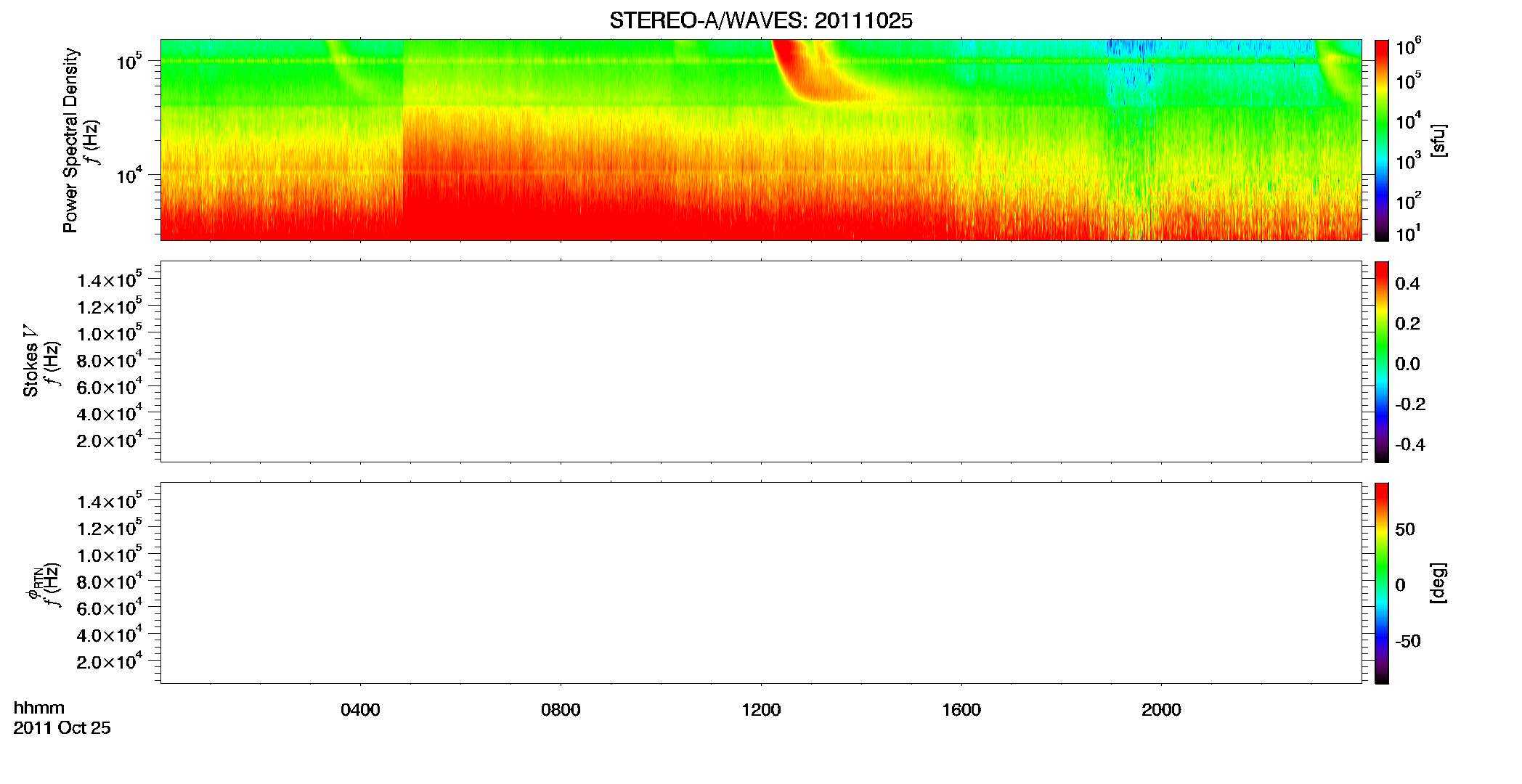Click the [deg] units label
This screenshot has height=784, width=1522.
pyautogui.click(x=1439, y=583)
